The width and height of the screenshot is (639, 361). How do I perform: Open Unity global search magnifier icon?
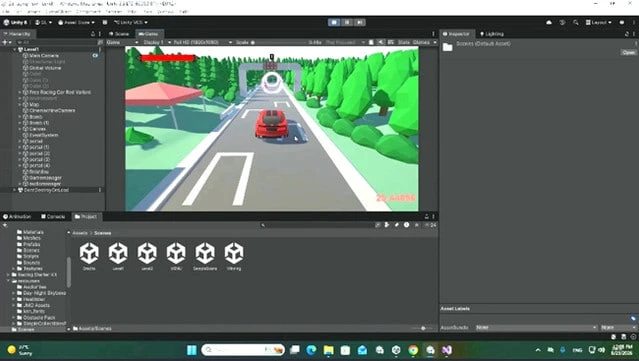point(575,22)
